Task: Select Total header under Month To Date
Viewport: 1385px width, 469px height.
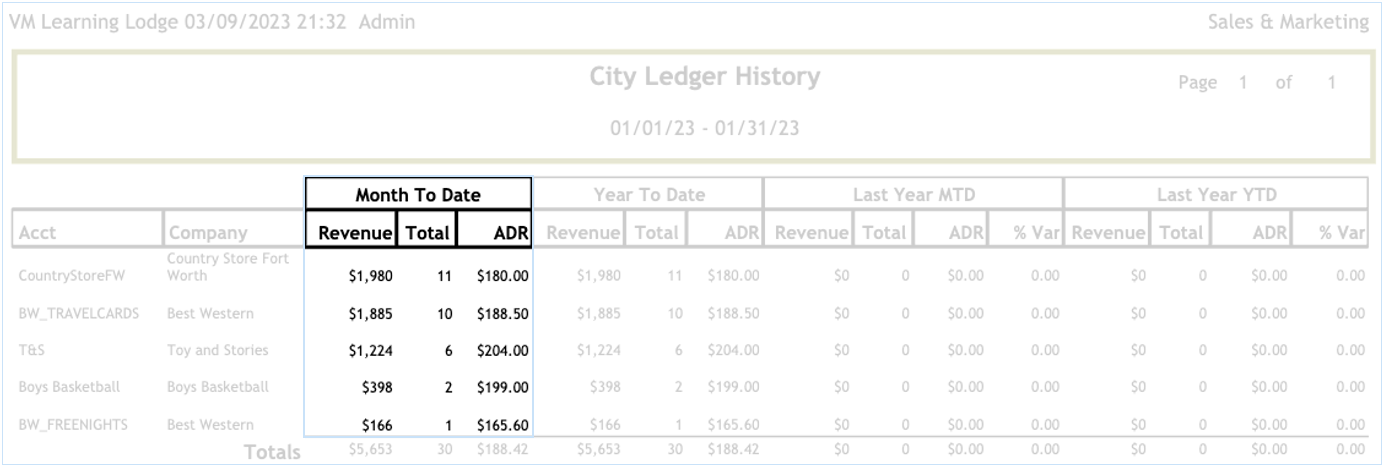Action: (427, 232)
